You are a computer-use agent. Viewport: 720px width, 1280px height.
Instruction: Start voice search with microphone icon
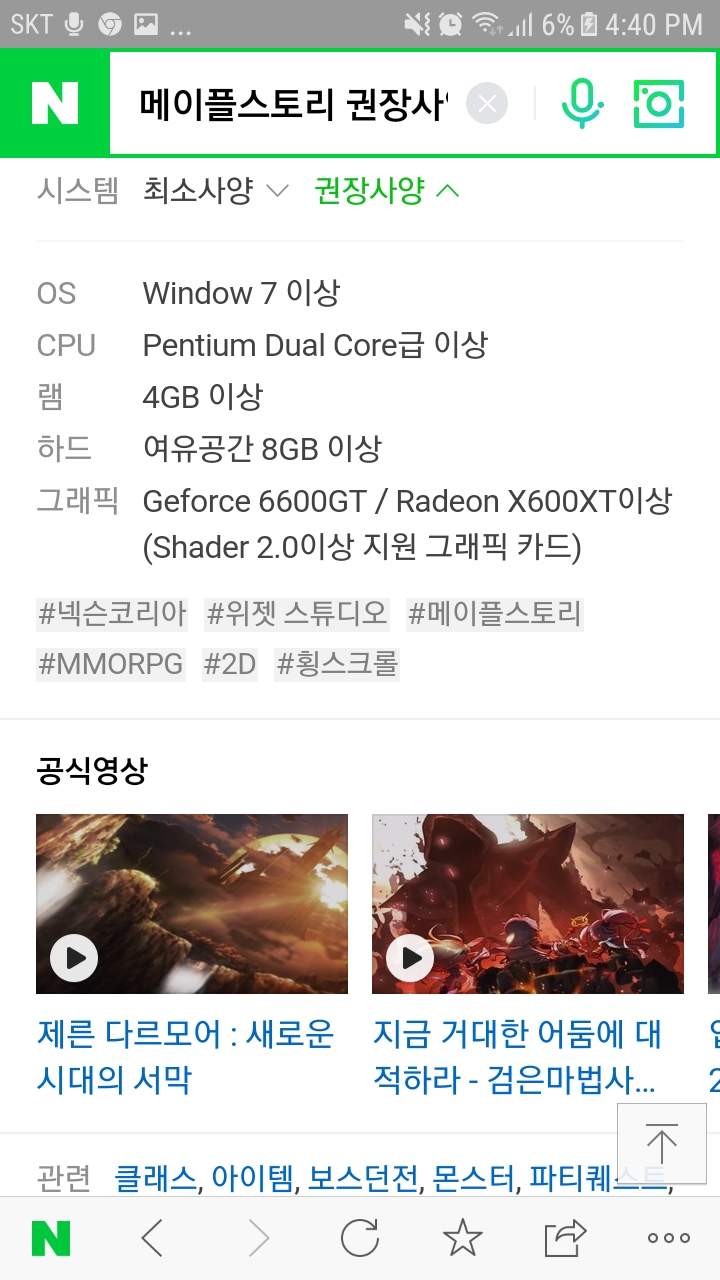[581, 104]
